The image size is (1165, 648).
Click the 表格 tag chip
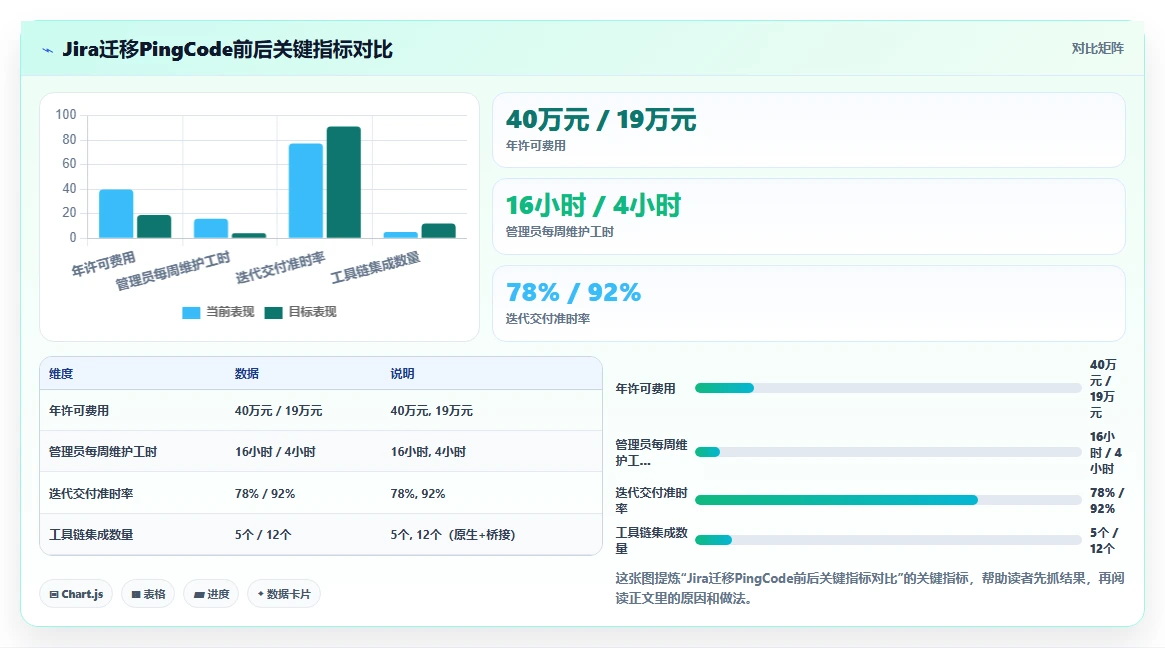click(x=148, y=594)
